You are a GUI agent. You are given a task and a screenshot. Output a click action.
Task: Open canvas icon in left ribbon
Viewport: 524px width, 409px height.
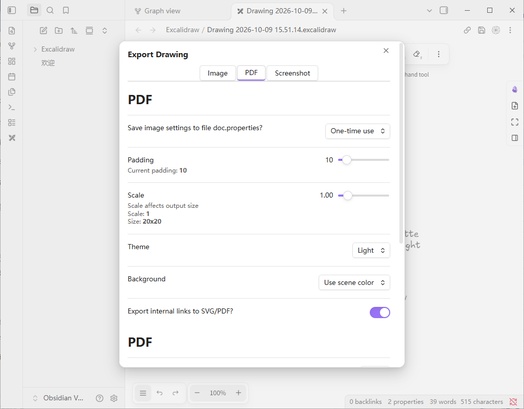pyautogui.click(x=12, y=61)
